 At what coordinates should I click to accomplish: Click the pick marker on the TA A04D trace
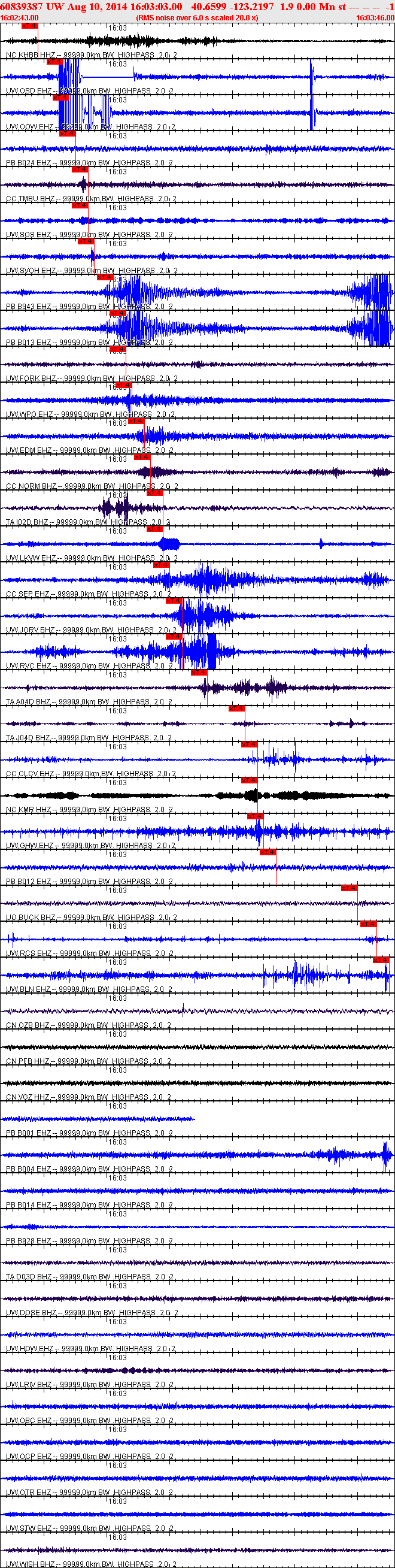pos(199,672)
